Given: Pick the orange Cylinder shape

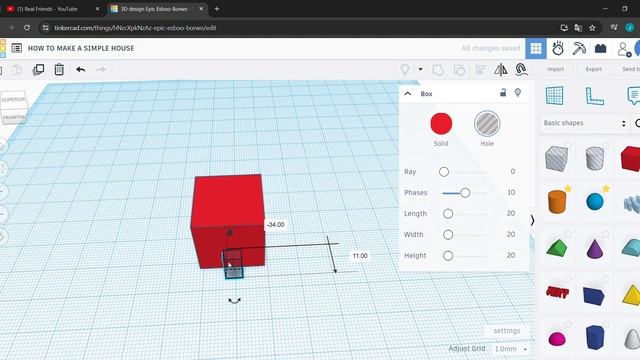Looking at the screenshot, I should tap(557, 201).
